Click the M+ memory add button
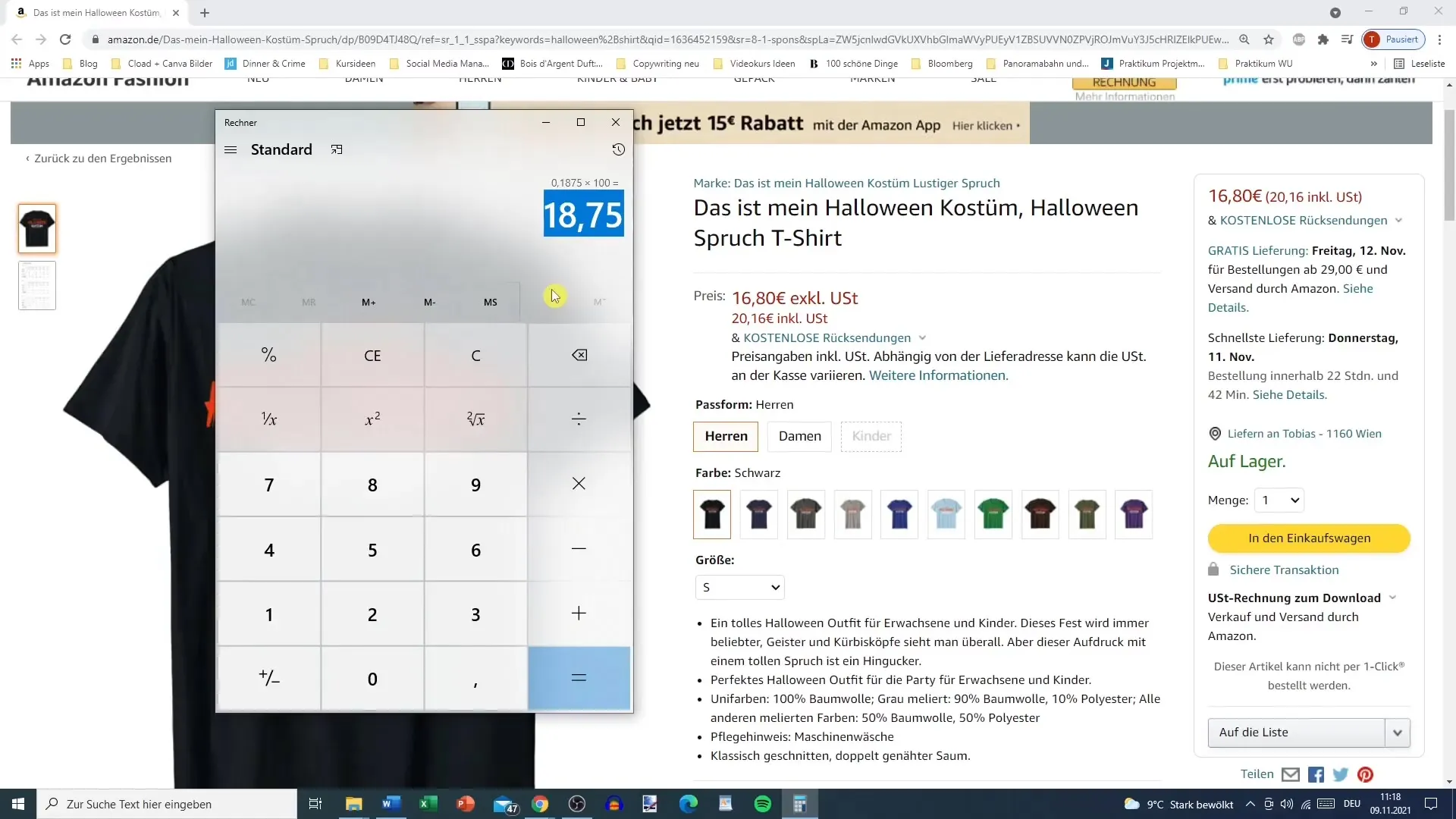The width and height of the screenshot is (1456, 819). point(369,302)
